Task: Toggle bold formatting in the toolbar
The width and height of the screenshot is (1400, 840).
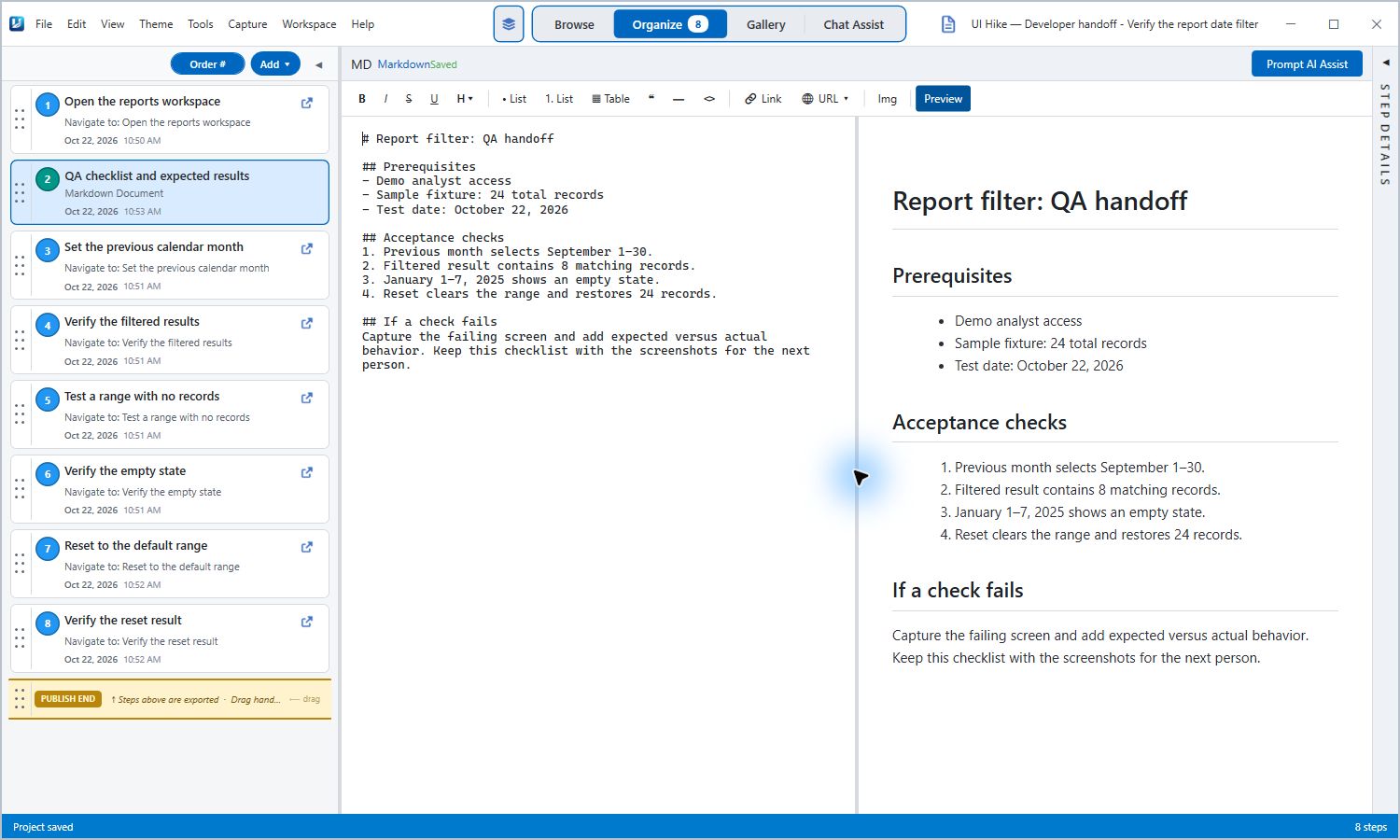Action: coord(362,99)
